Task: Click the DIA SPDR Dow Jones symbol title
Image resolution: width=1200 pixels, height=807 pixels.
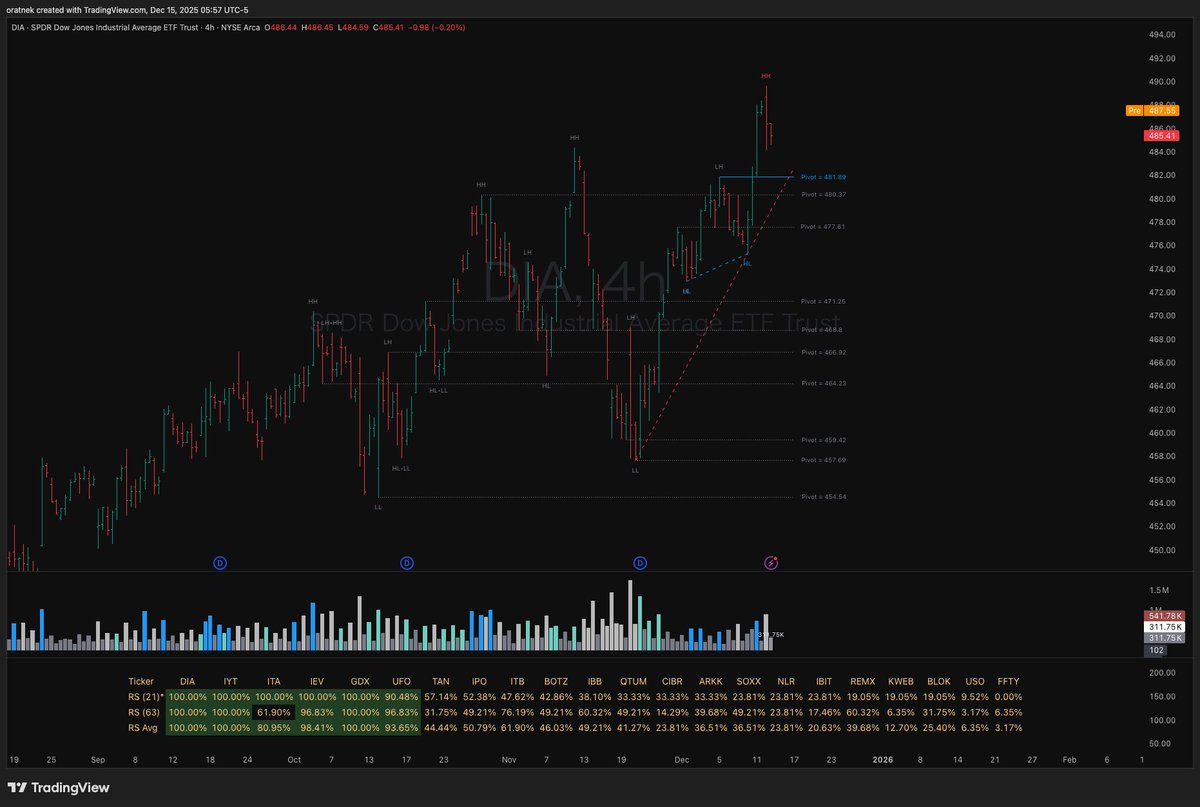Action: coord(135,27)
